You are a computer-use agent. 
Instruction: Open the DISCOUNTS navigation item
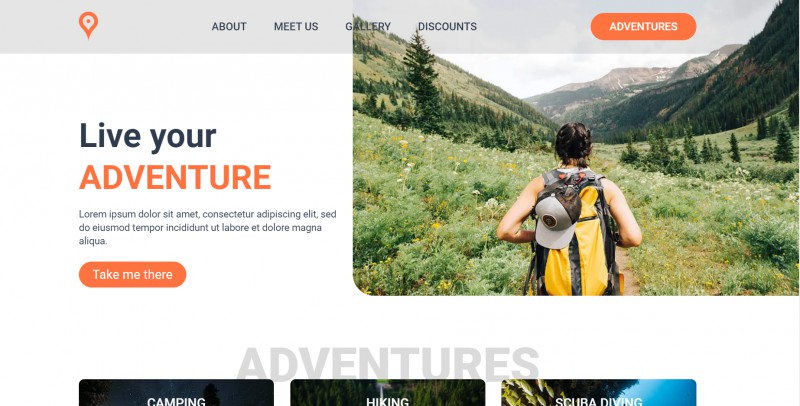coord(447,27)
